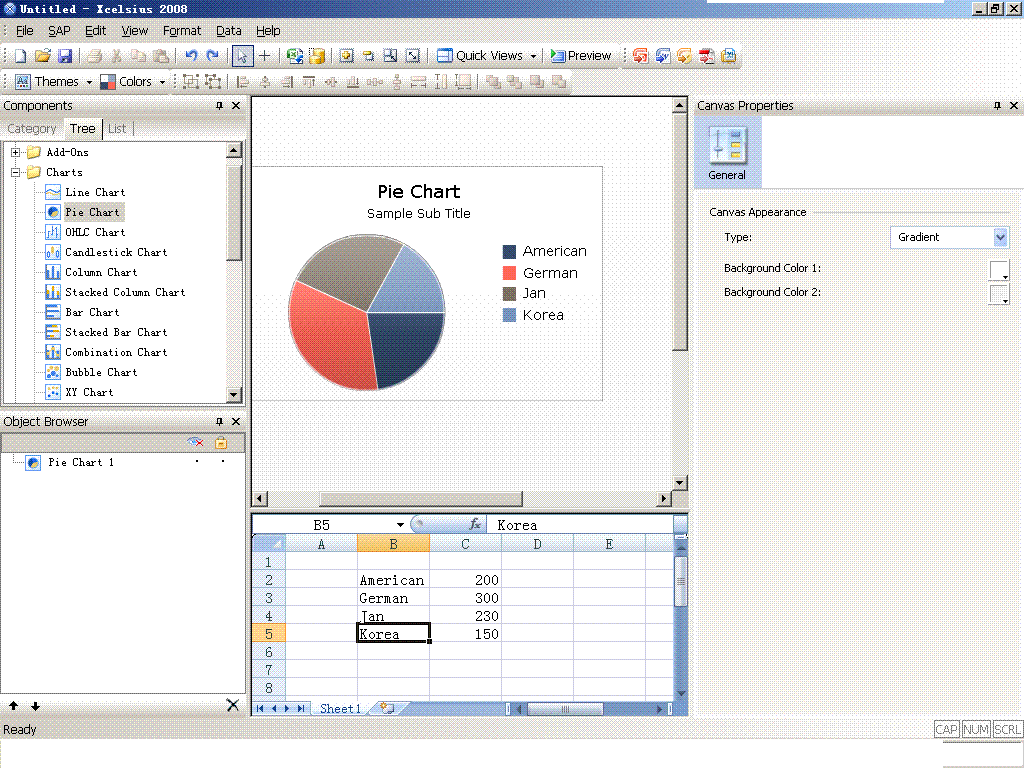
Task: Open Quick Views
Action: tap(486, 56)
